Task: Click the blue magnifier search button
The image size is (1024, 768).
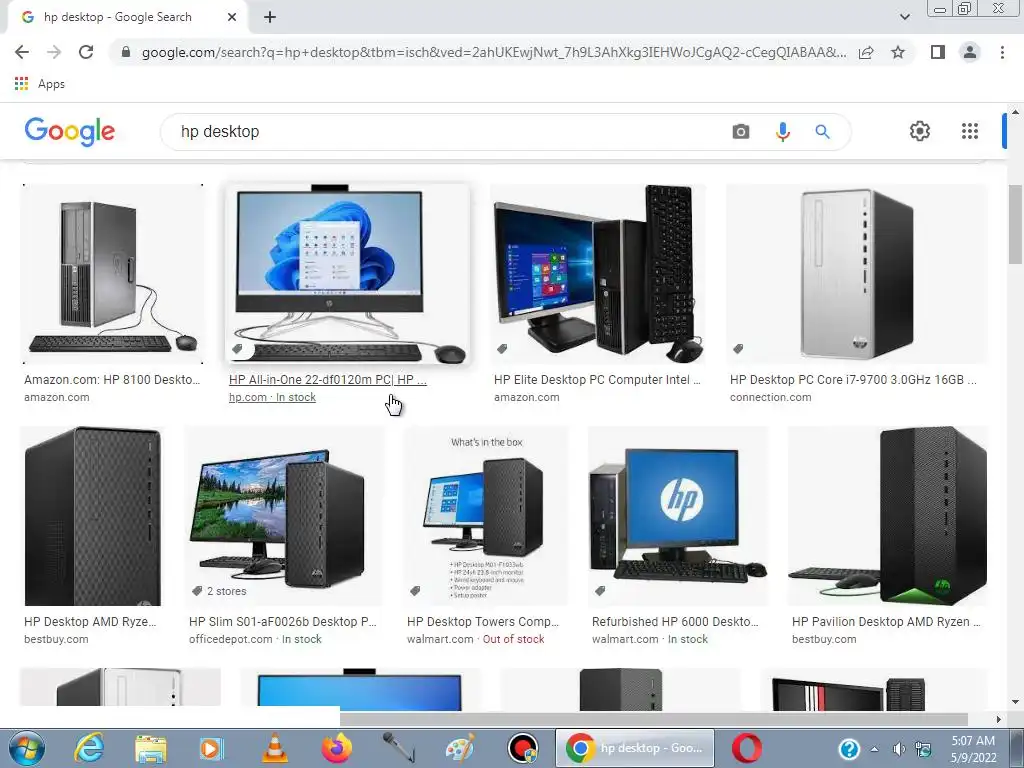Action: pyautogui.click(x=822, y=131)
